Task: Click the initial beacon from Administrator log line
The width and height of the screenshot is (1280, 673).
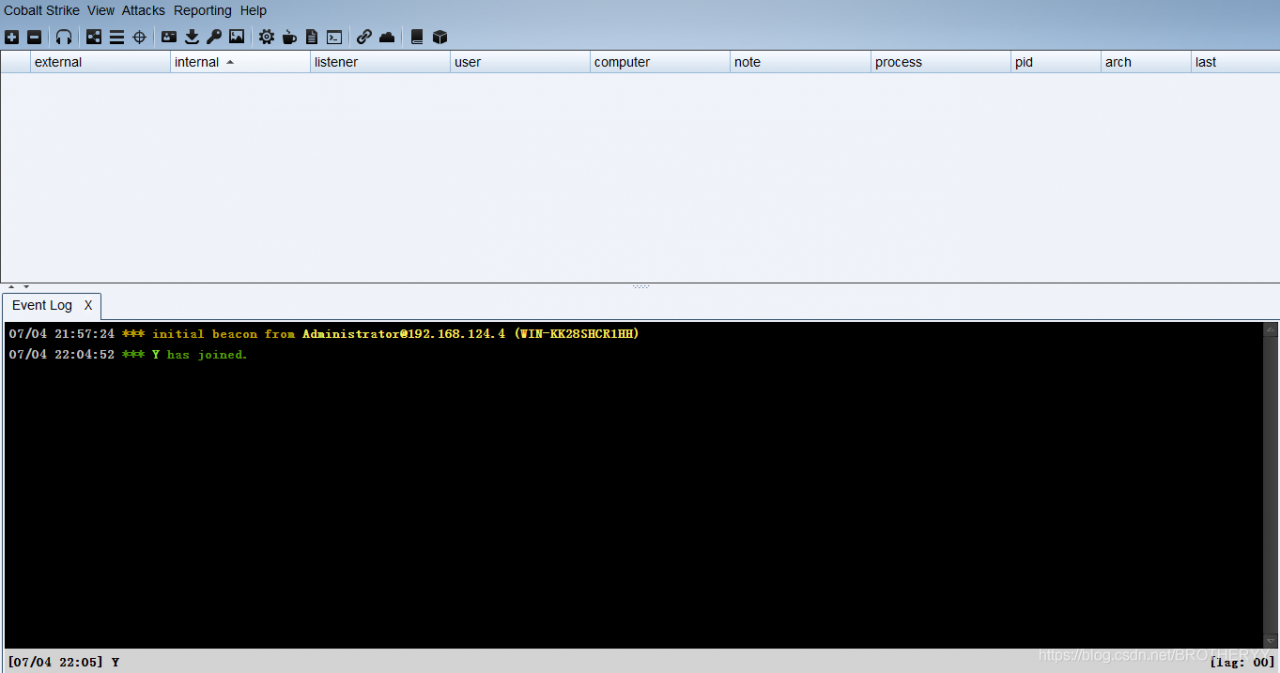Action: click(x=324, y=334)
